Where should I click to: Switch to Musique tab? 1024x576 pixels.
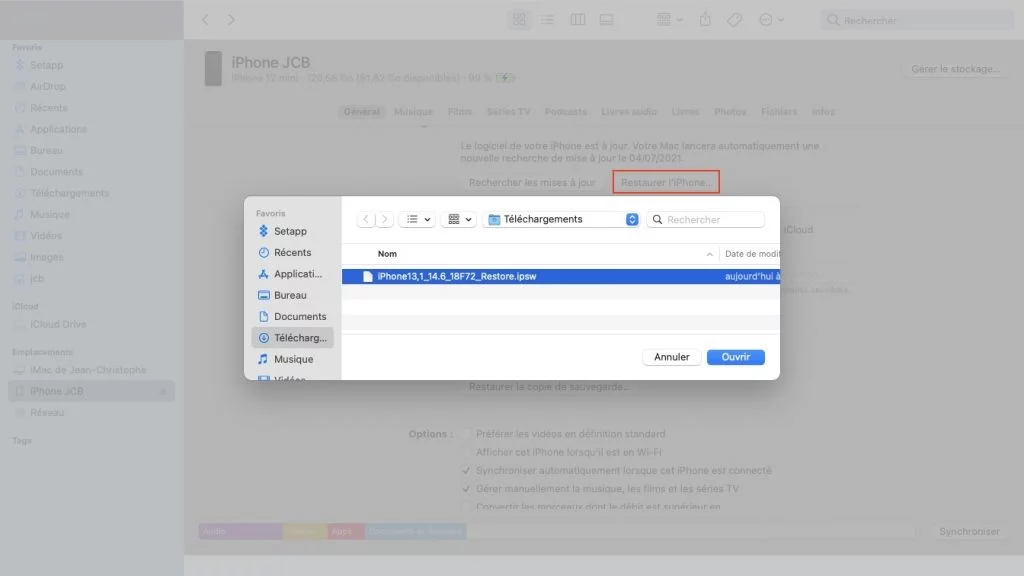[413, 112]
